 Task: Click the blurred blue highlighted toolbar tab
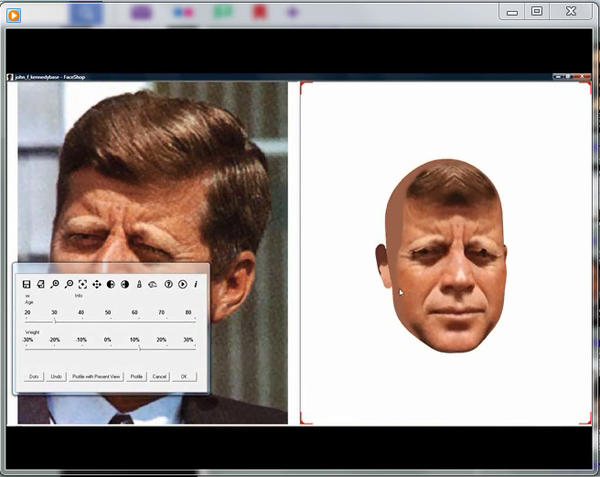click(86, 14)
